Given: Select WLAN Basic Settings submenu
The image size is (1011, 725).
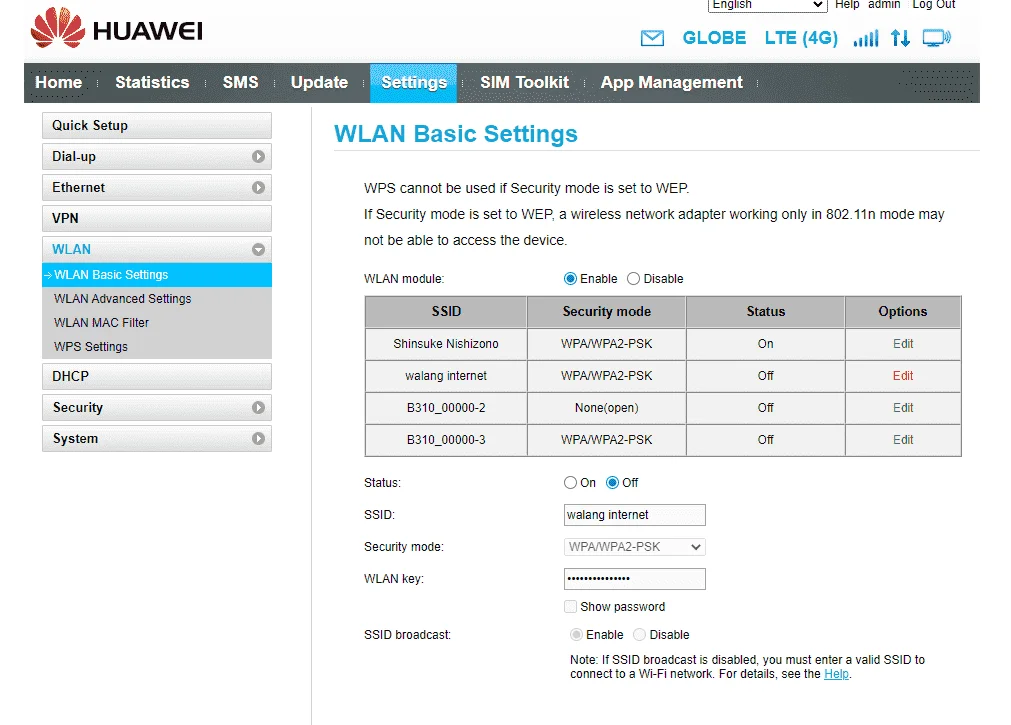Looking at the screenshot, I should point(157,275).
